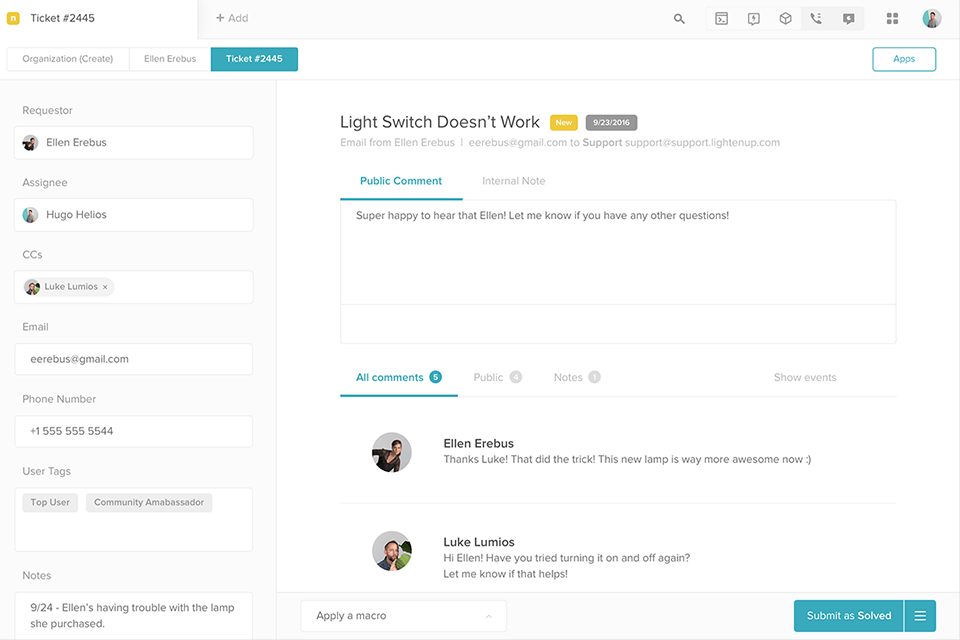
Task: Click the Submit as Solved button
Action: pyautogui.click(x=848, y=616)
